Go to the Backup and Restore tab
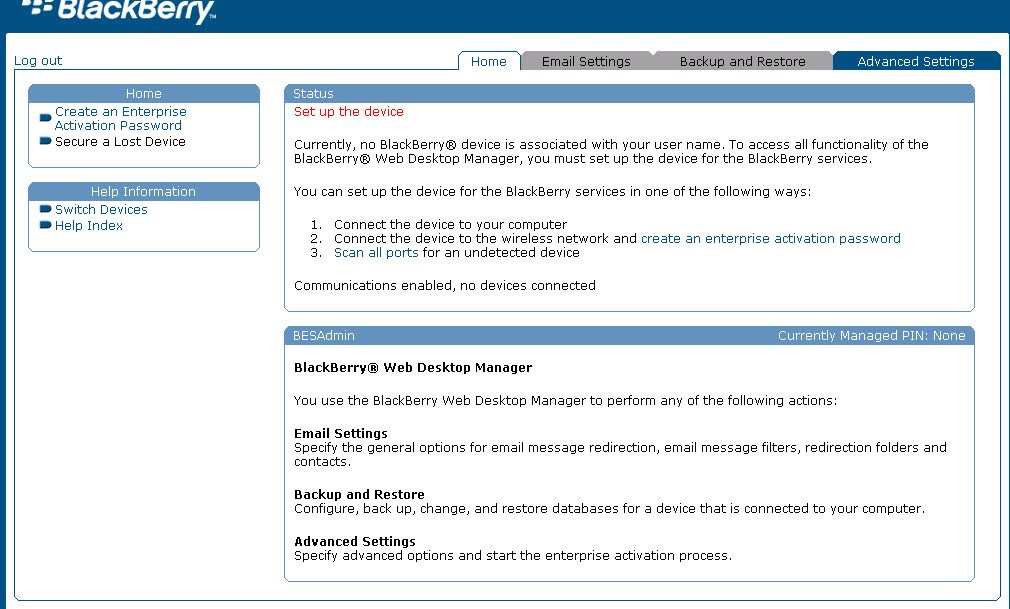 tap(743, 61)
